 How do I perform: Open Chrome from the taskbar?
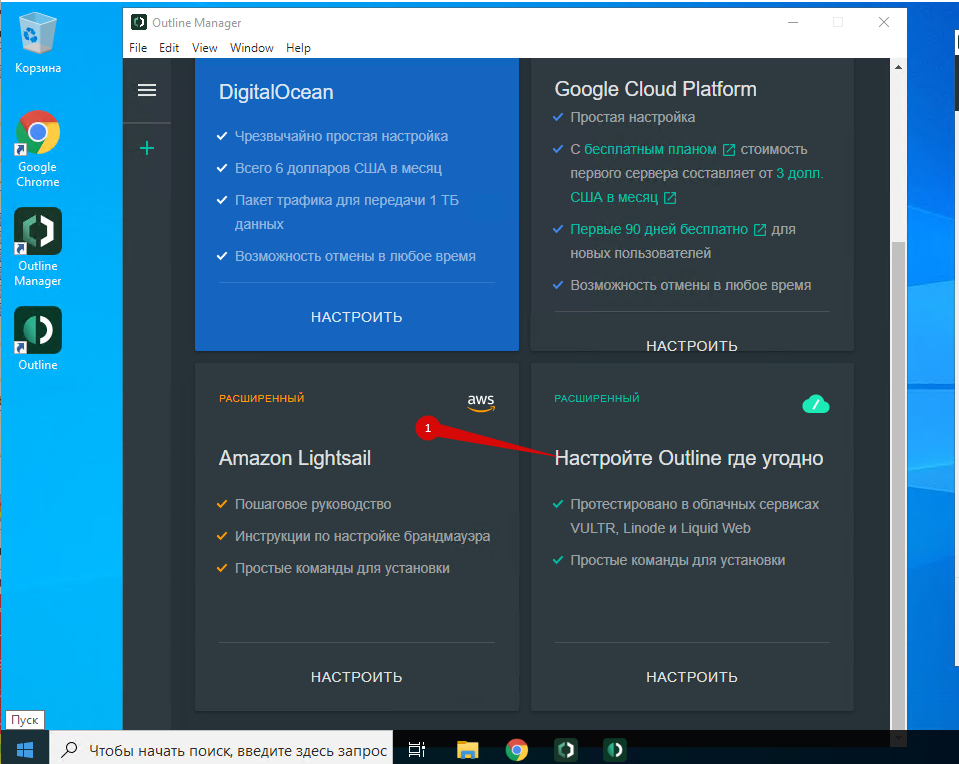[517, 749]
